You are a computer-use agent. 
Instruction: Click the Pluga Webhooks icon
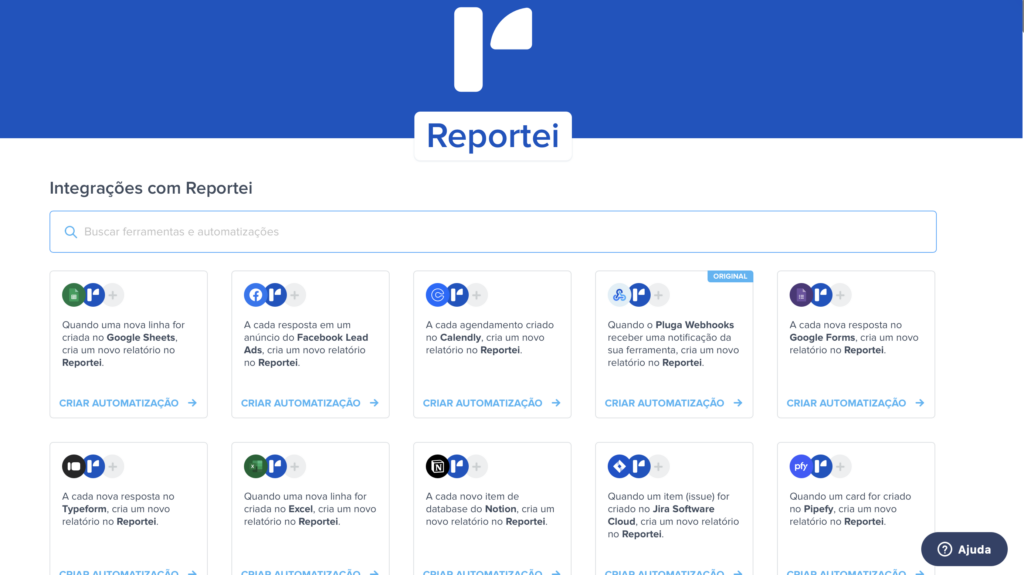tap(619, 295)
